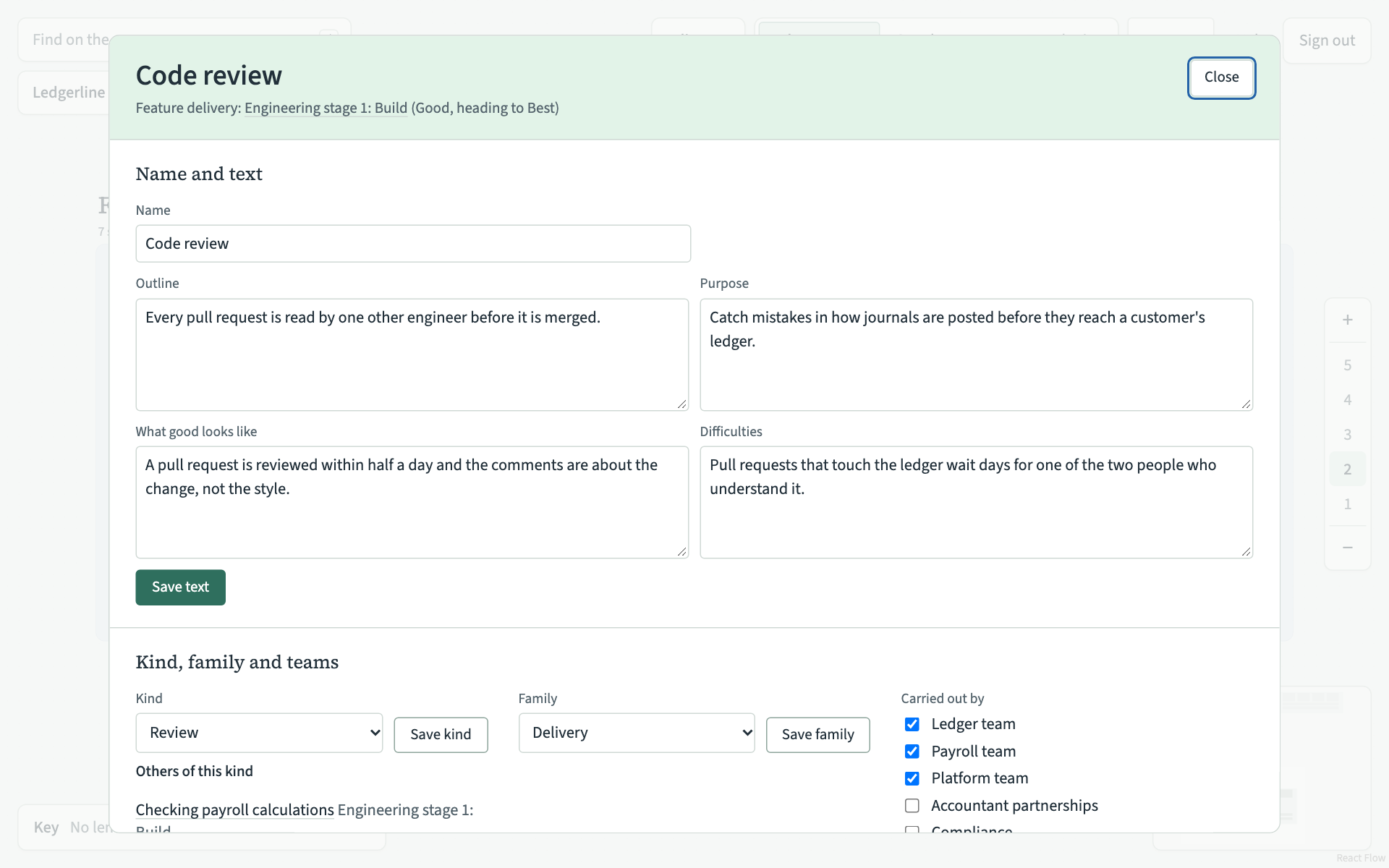
Task: Save the text with Save text button
Action: click(x=180, y=587)
